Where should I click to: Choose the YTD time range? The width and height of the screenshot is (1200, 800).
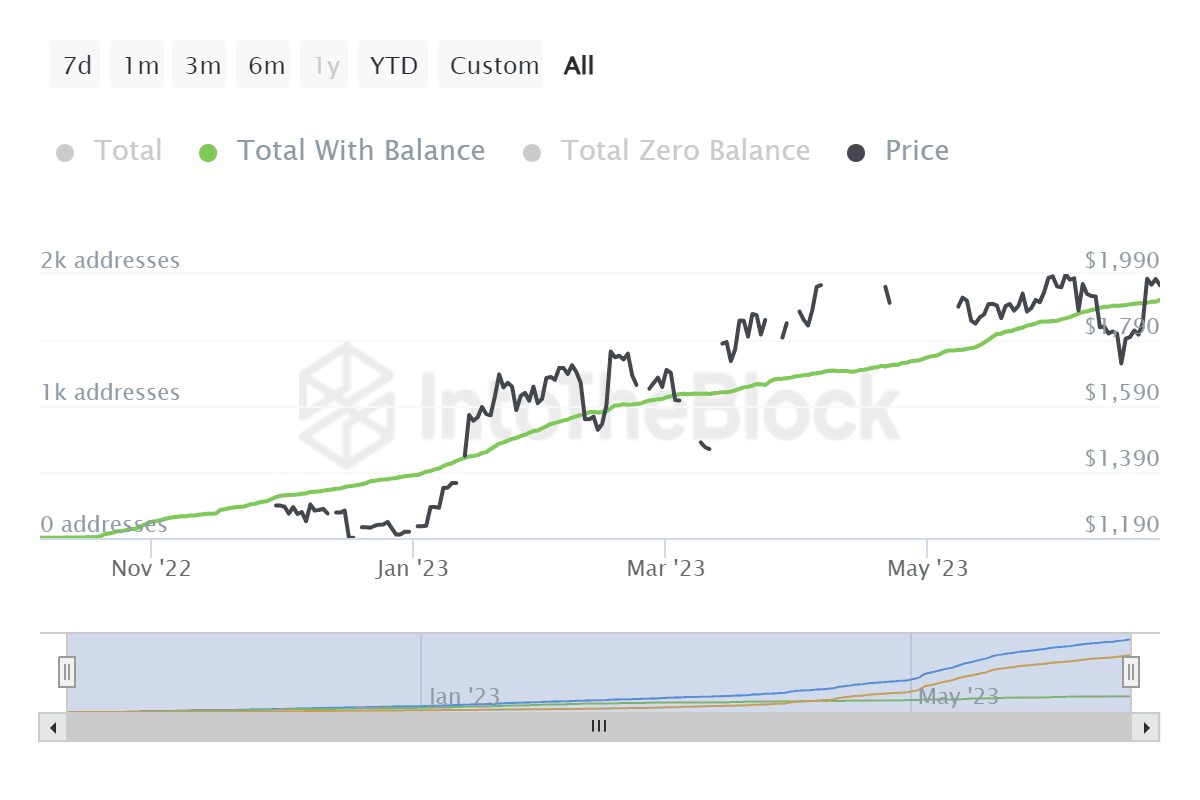tap(393, 66)
